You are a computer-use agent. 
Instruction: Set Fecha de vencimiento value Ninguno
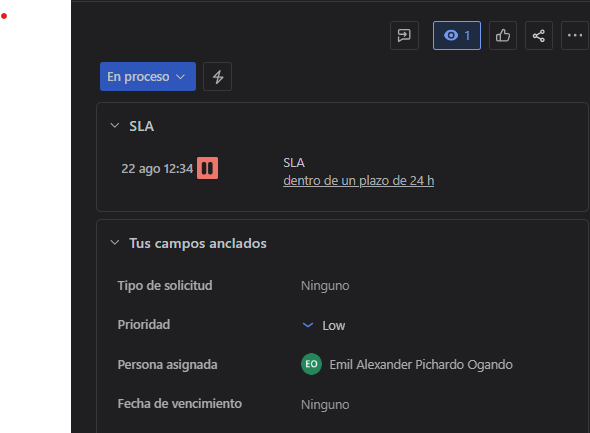325,404
